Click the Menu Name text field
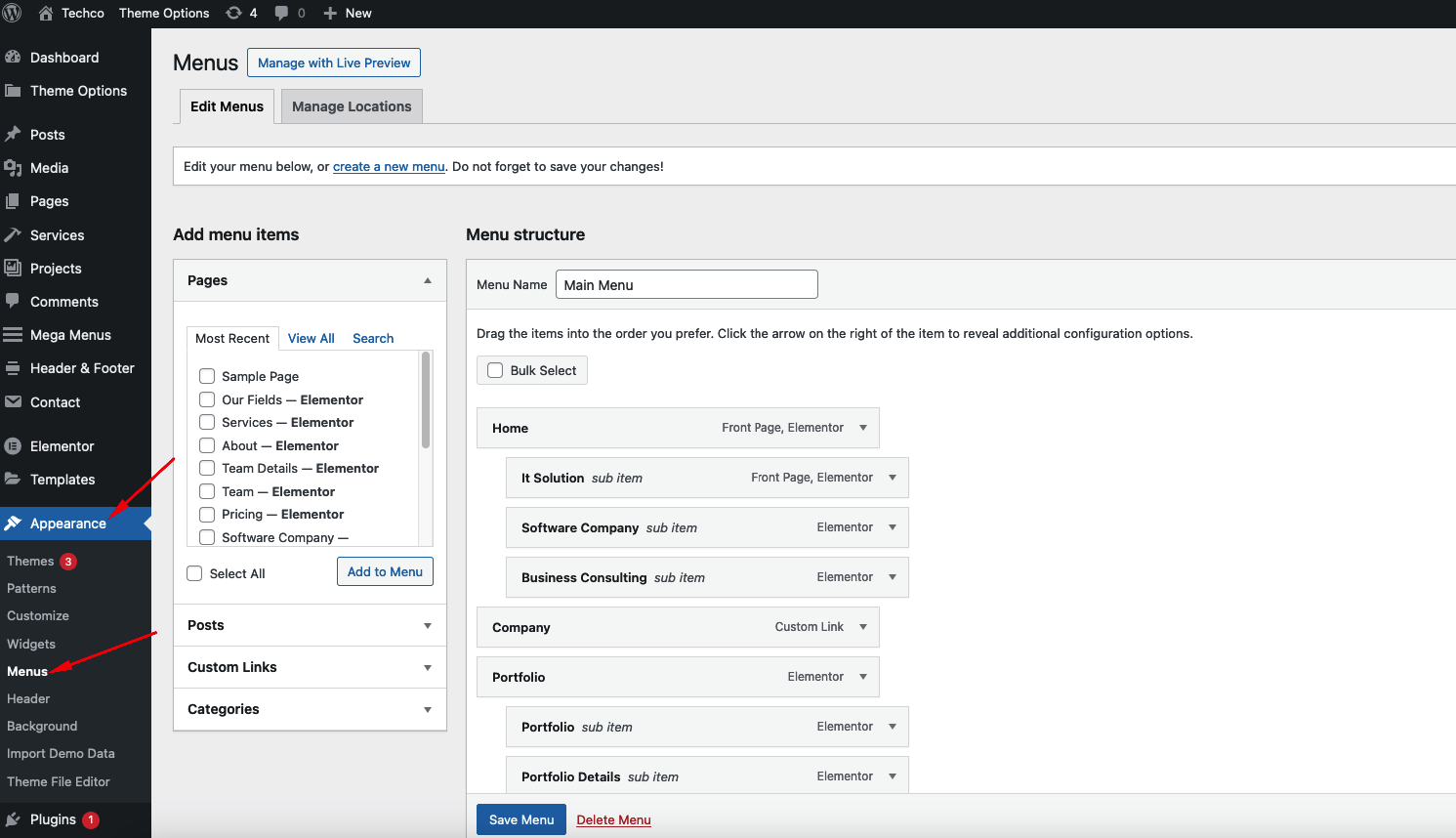This screenshot has width=1456, height=838. tap(686, 285)
